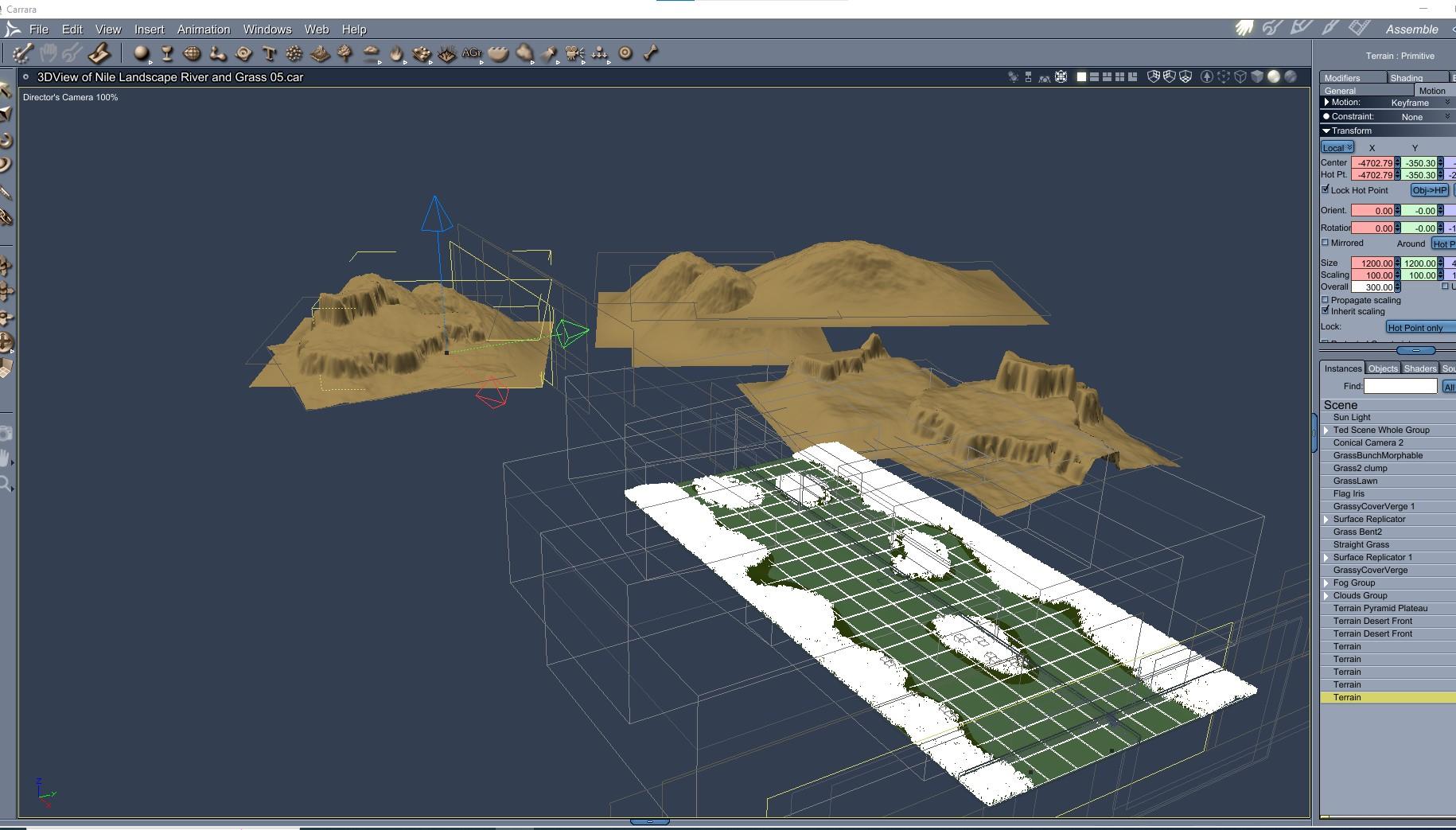Insert dynamic hair with the grass icon
This screenshot has width=1456, height=830.
click(x=447, y=53)
